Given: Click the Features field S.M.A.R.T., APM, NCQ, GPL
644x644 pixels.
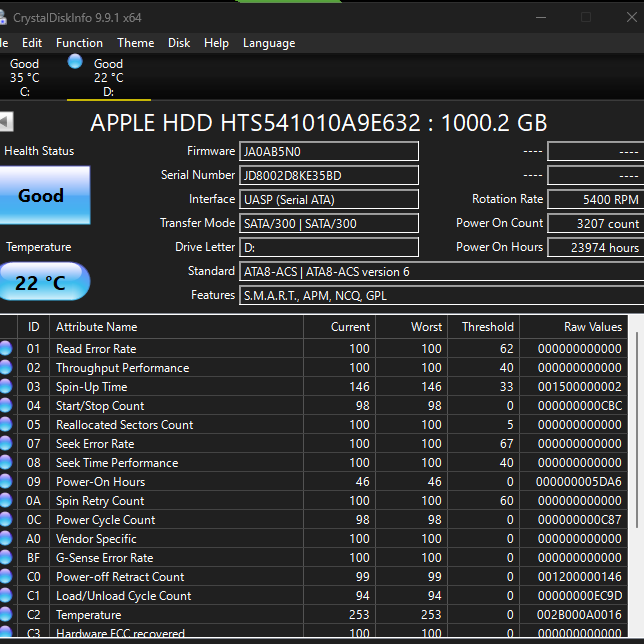Looking at the screenshot, I should pos(442,296).
